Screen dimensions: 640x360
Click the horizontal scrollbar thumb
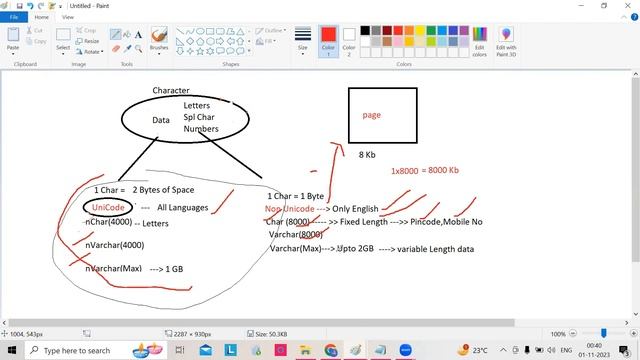261,323
